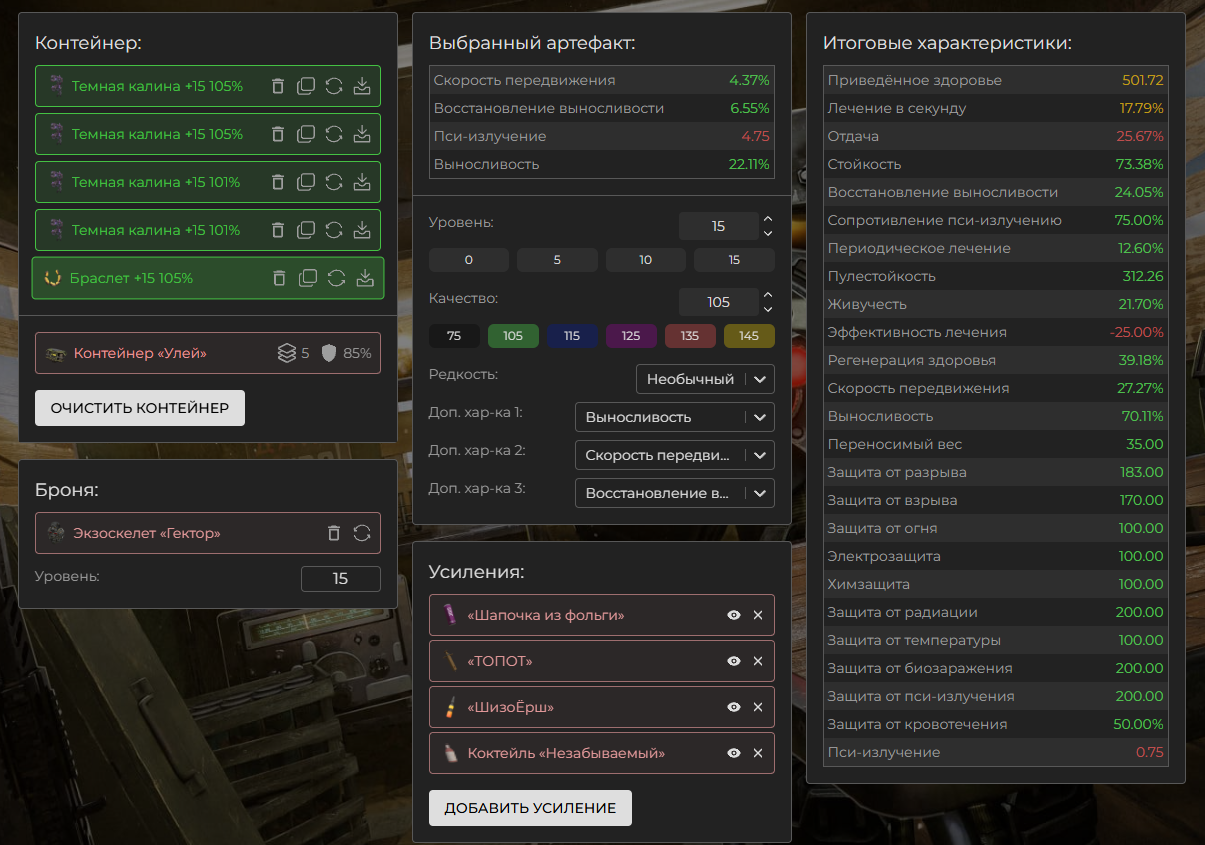Set artifact level preset to 5

point(557,260)
